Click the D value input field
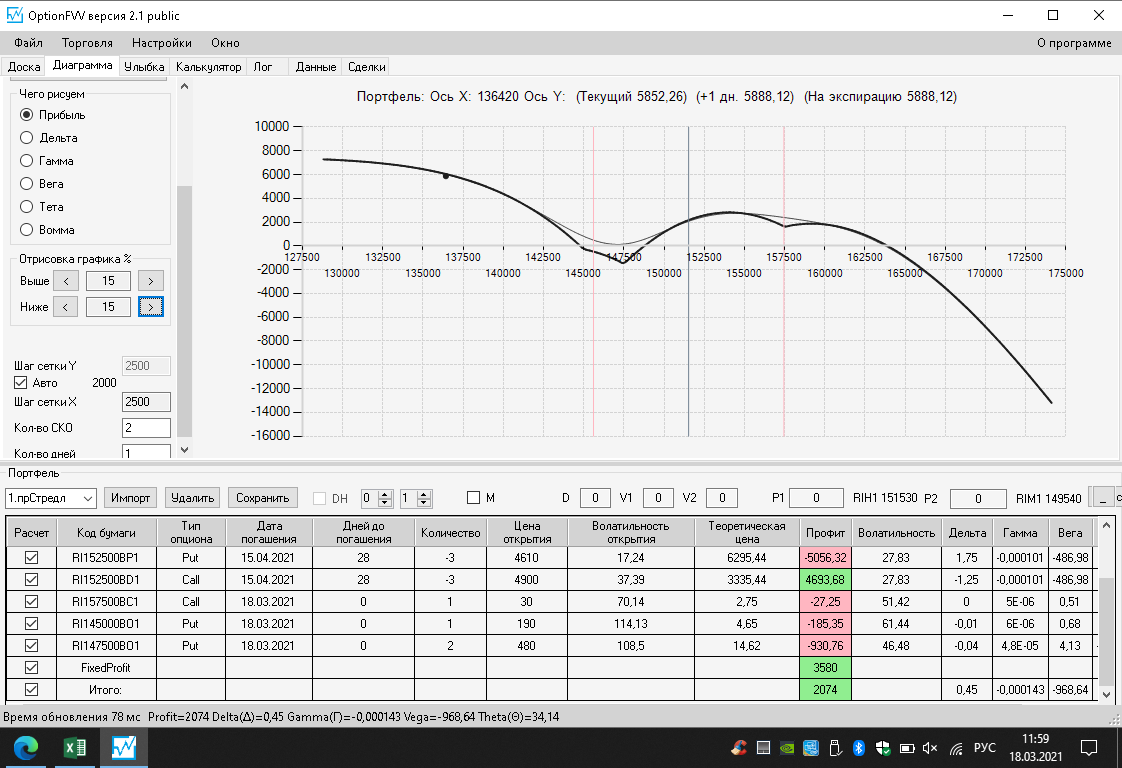1122x768 pixels. click(595, 498)
